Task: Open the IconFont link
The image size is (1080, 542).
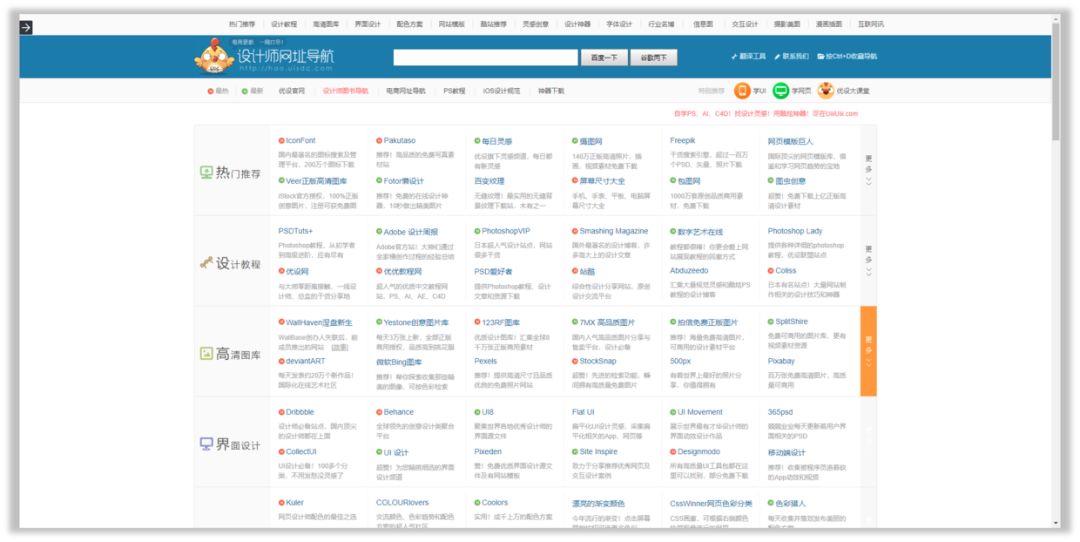Action: [300, 140]
